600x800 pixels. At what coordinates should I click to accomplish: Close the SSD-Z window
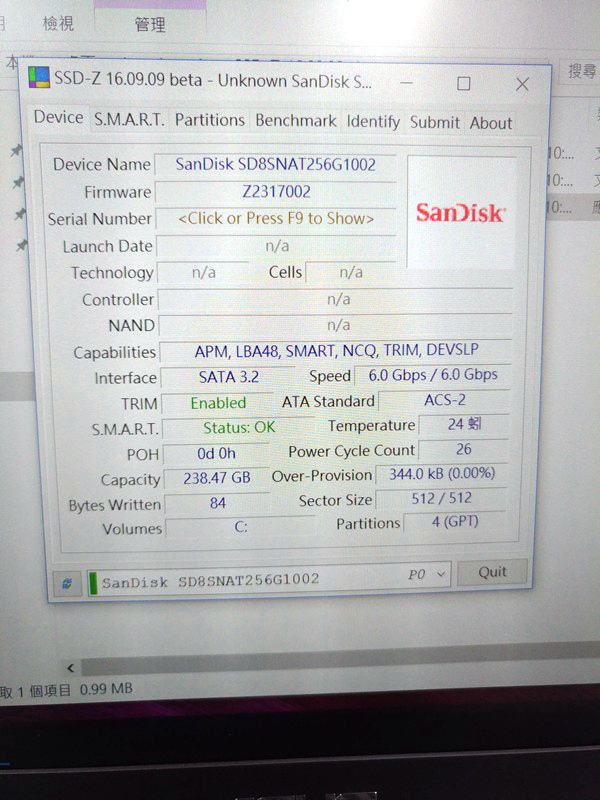[522, 84]
